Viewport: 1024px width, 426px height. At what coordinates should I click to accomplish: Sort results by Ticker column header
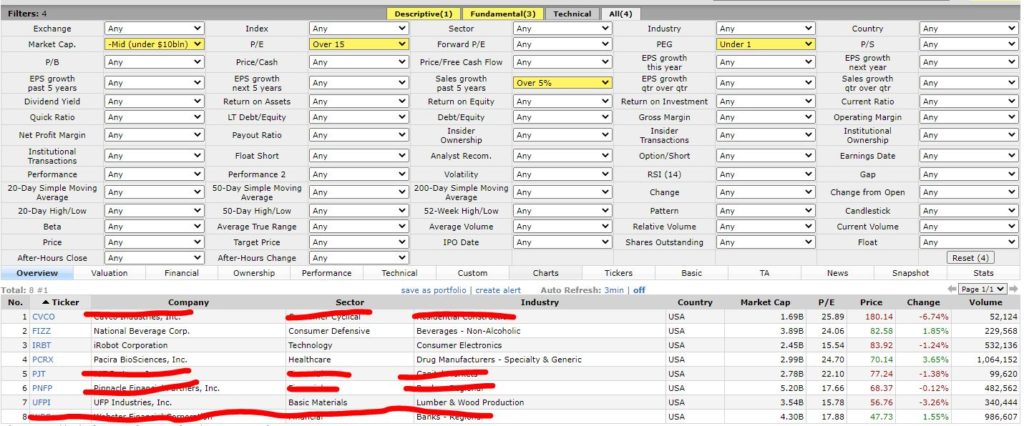(x=60, y=303)
